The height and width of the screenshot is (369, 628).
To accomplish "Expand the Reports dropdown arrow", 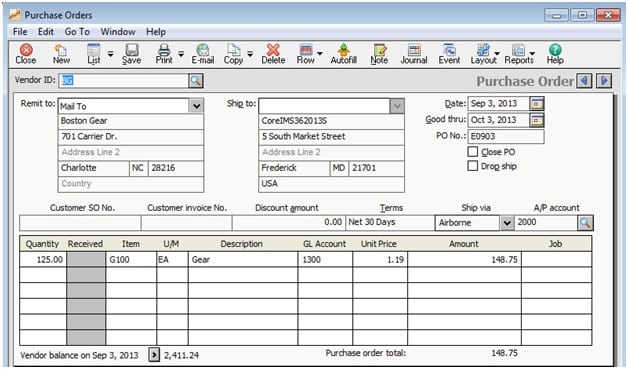I will point(532,53).
